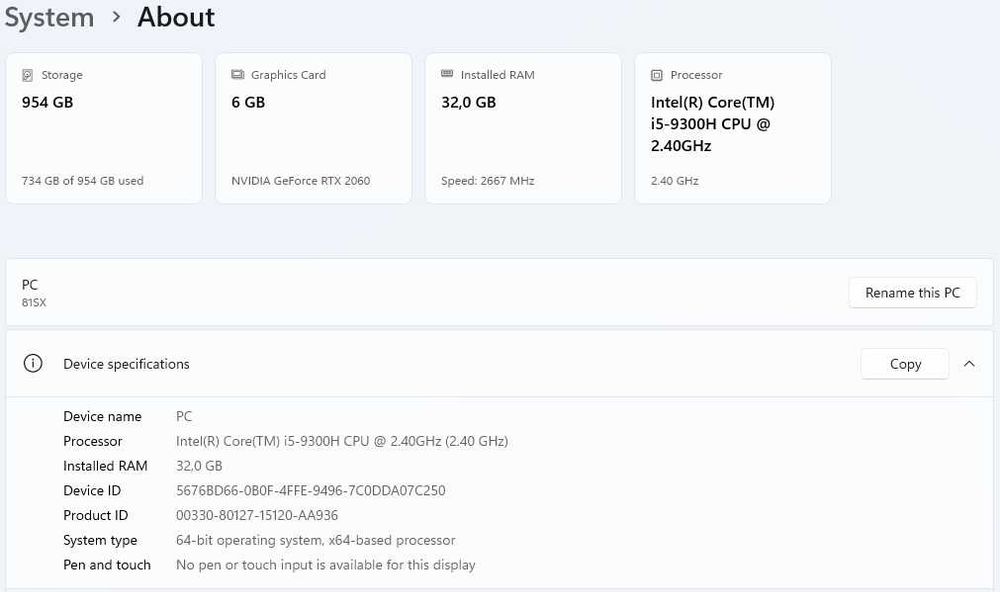Click the Device specifications header
The height and width of the screenshot is (592, 1000).
tap(126, 364)
